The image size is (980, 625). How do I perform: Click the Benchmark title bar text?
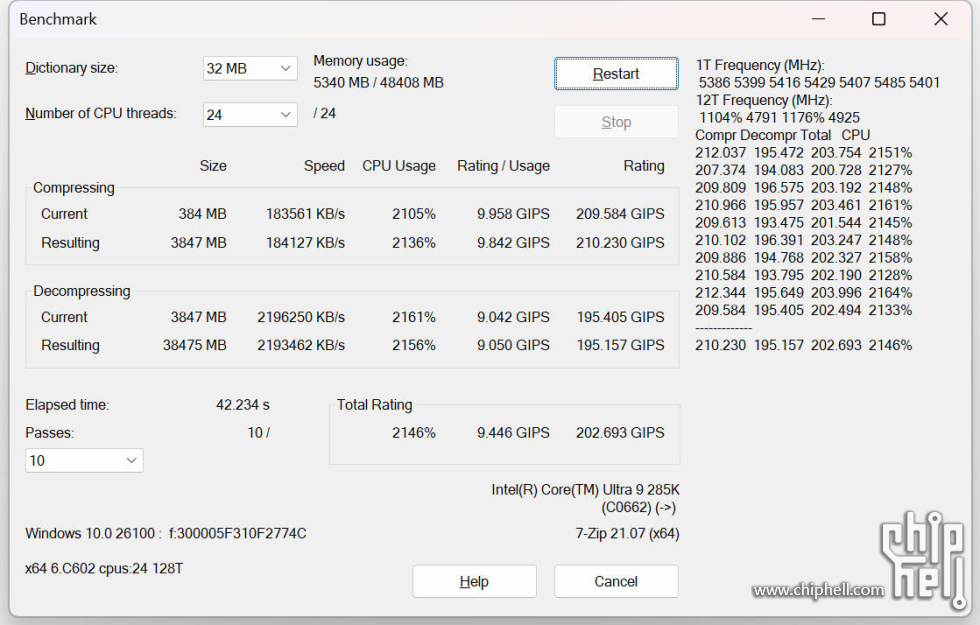point(58,19)
